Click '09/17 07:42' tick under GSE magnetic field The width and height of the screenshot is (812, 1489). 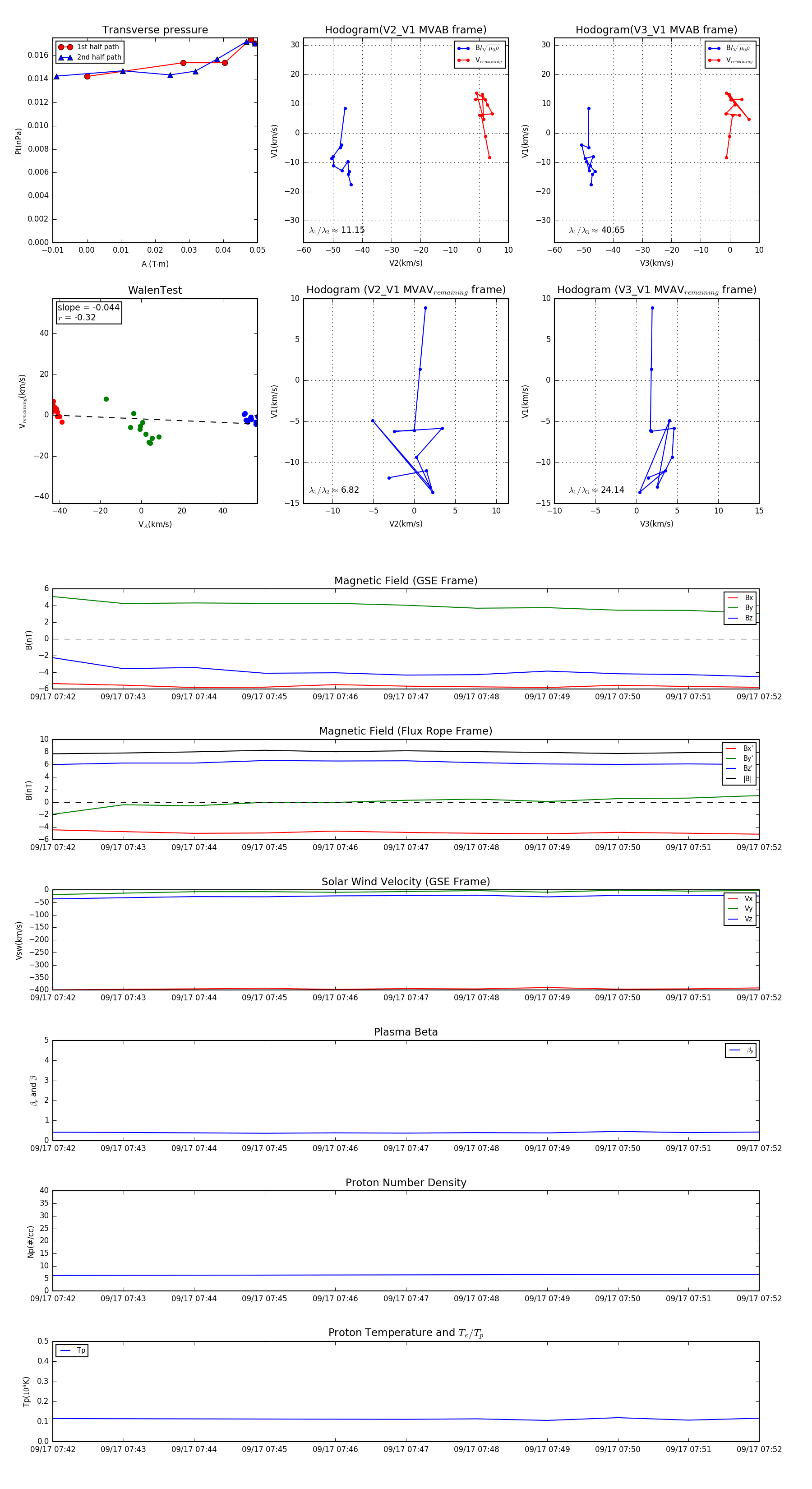point(53,697)
